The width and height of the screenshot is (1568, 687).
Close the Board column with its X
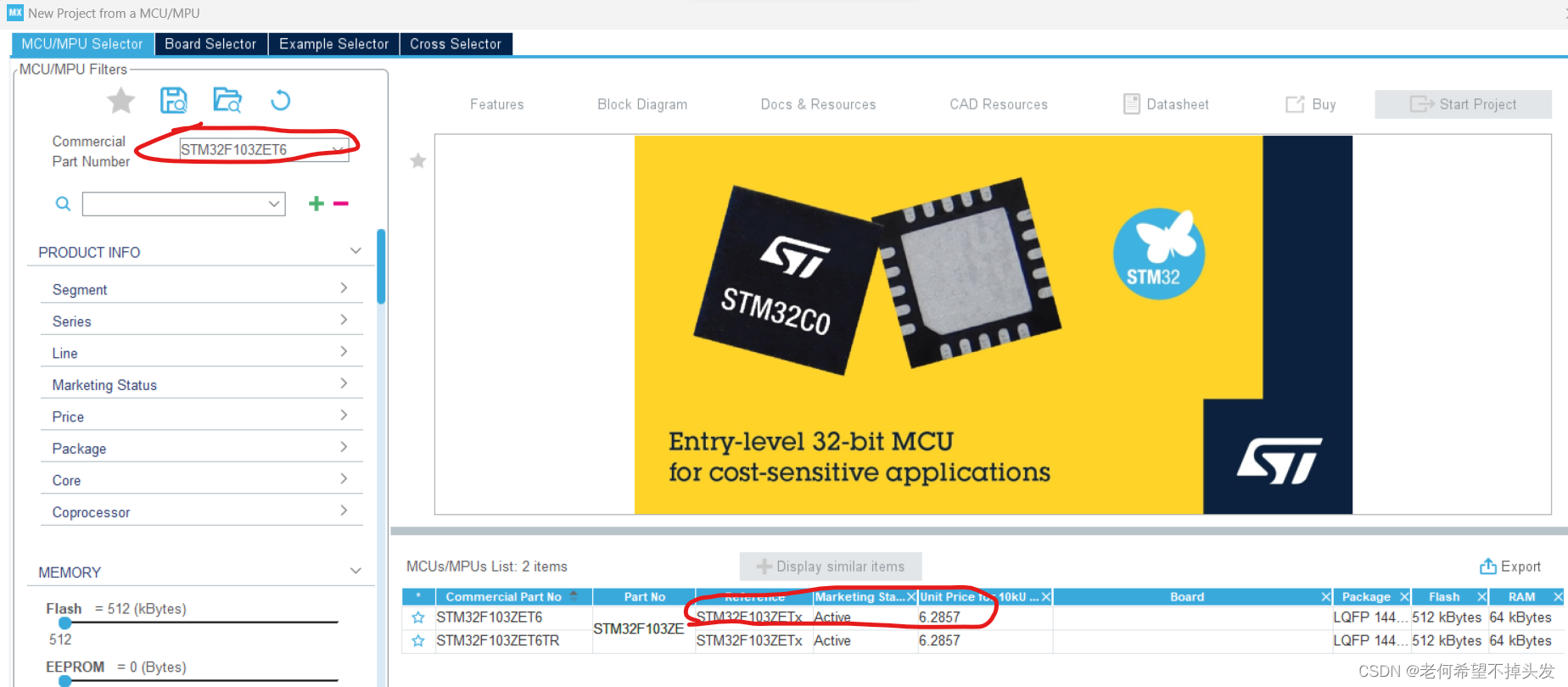(x=1325, y=597)
